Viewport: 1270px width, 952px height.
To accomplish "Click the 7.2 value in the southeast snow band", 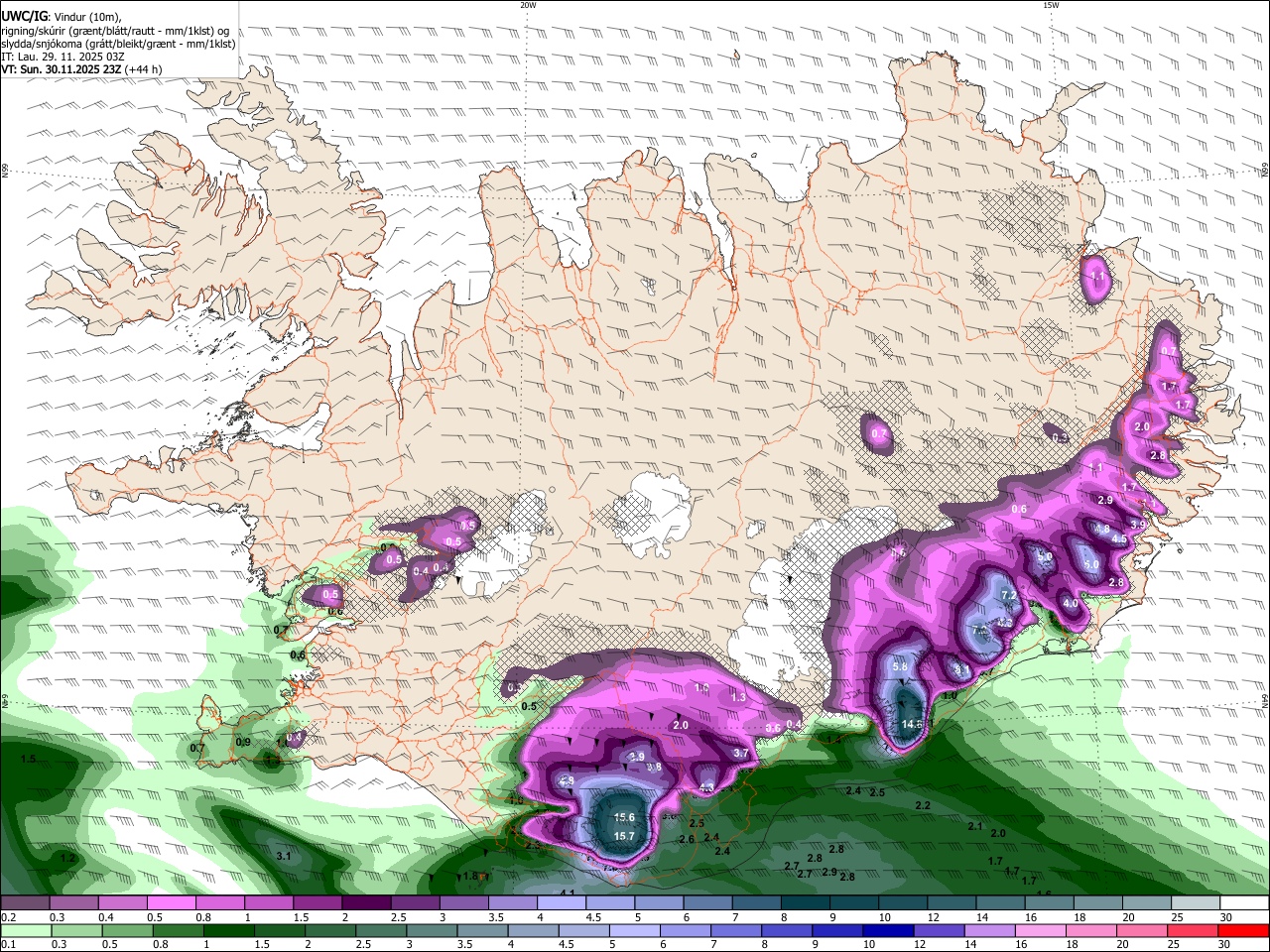I will pyautogui.click(x=1009, y=595).
